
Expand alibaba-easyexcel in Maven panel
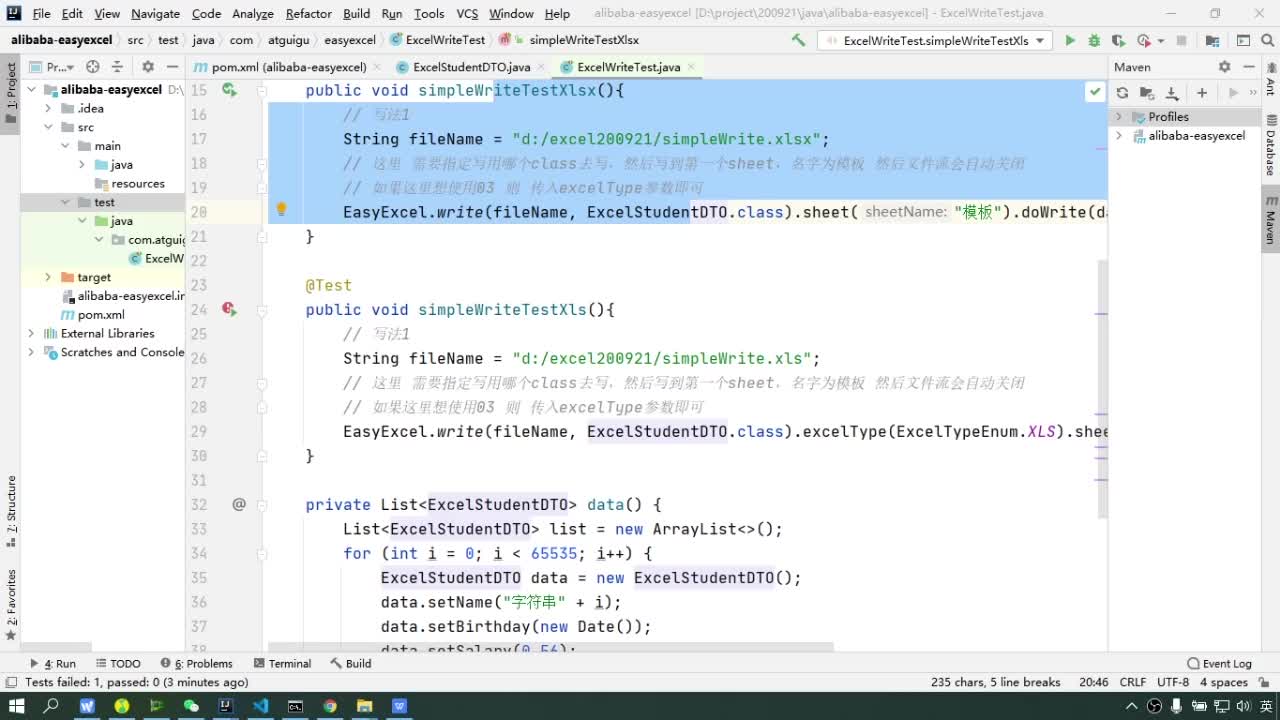1120,135
